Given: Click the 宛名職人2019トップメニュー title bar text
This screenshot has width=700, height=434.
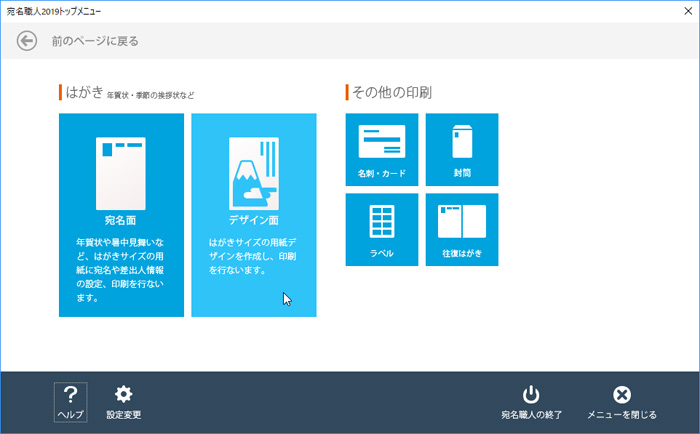Looking at the screenshot, I should [x=54, y=10].
